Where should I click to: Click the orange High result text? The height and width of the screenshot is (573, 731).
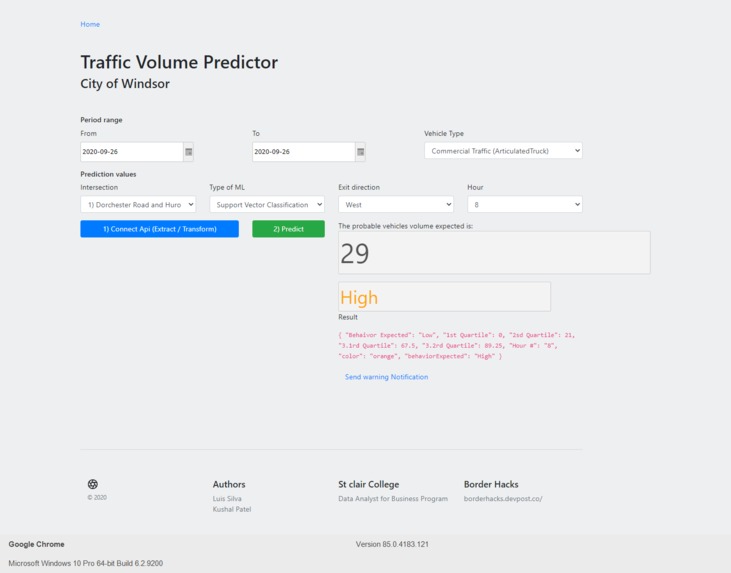(x=359, y=297)
